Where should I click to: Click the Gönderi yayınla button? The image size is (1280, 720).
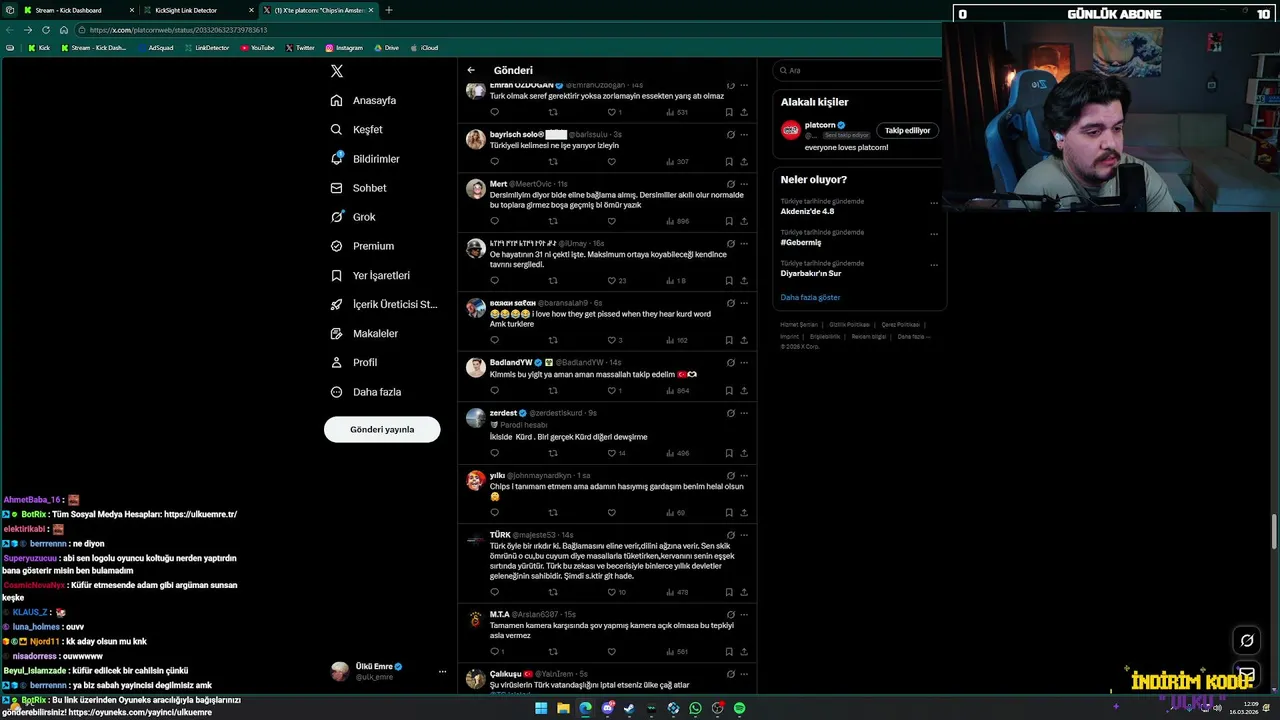coord(382,429)
